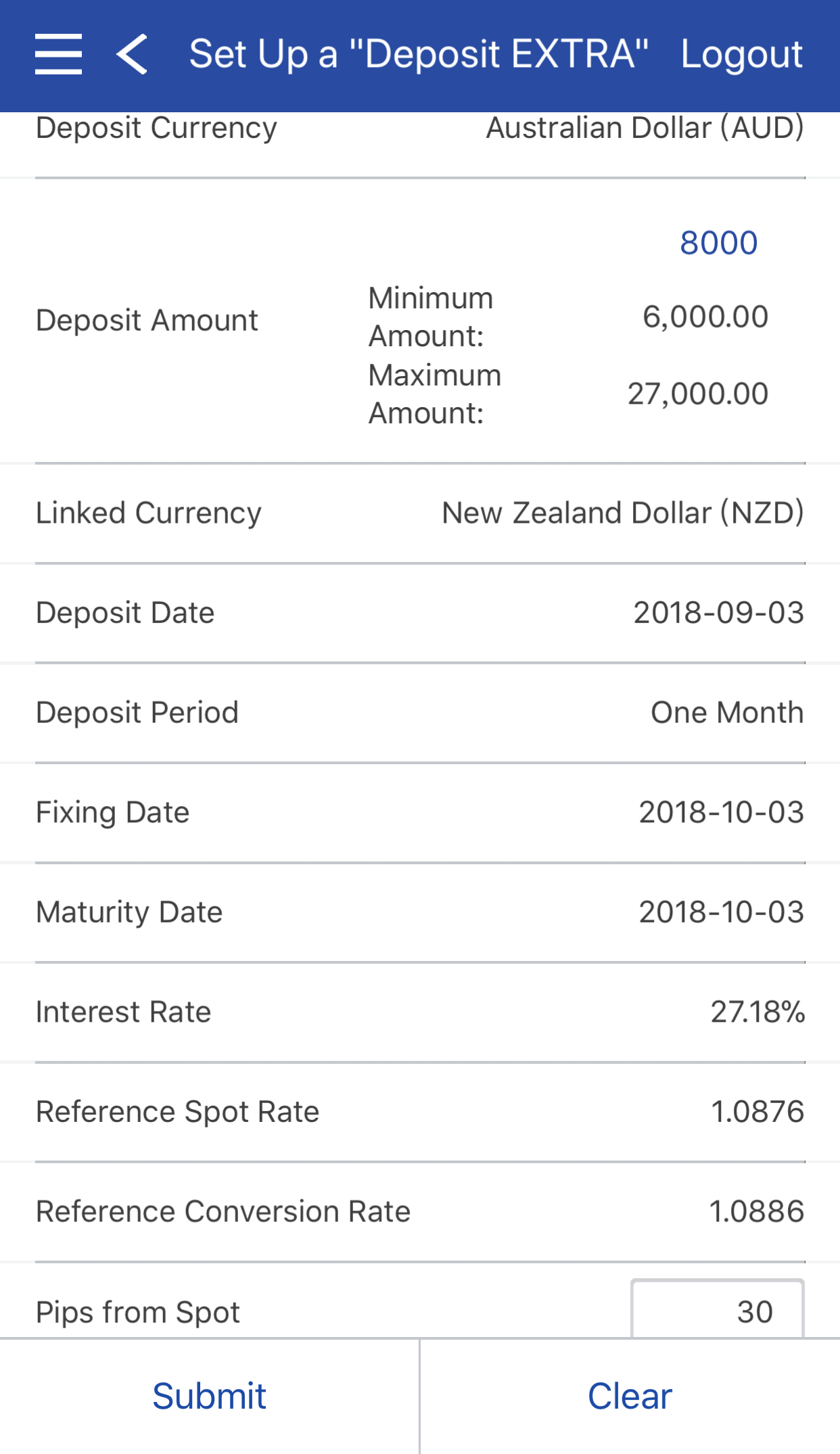The width and height of the screenshot is (840, 1454).
Task: Tap the Maturity Date row
Action: coord(419,912)
